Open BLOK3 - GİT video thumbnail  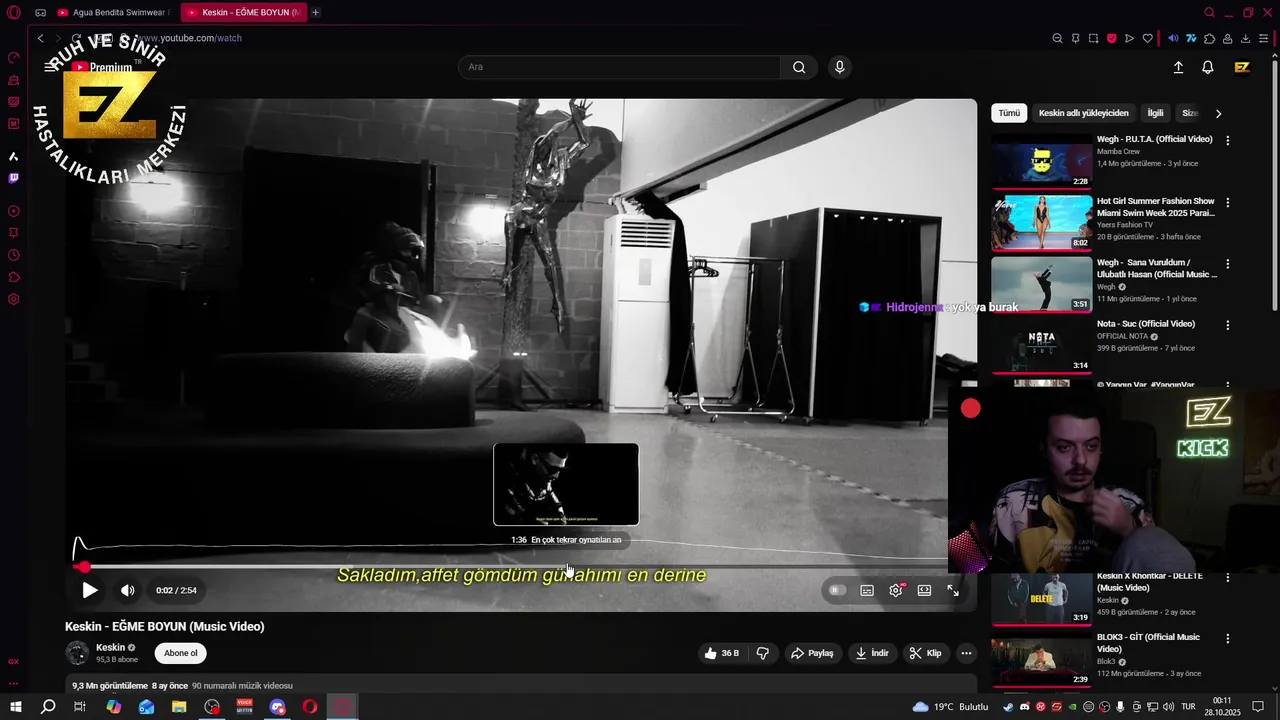1042,659
